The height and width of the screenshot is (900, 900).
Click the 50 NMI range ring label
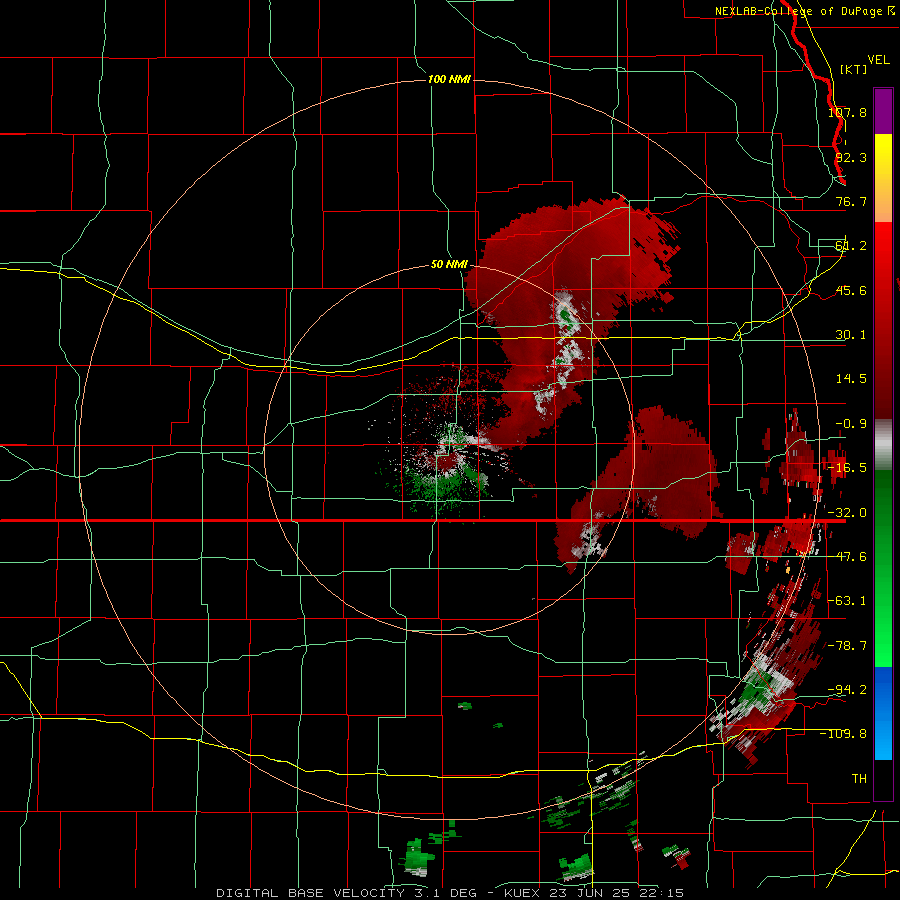(449, 264)
